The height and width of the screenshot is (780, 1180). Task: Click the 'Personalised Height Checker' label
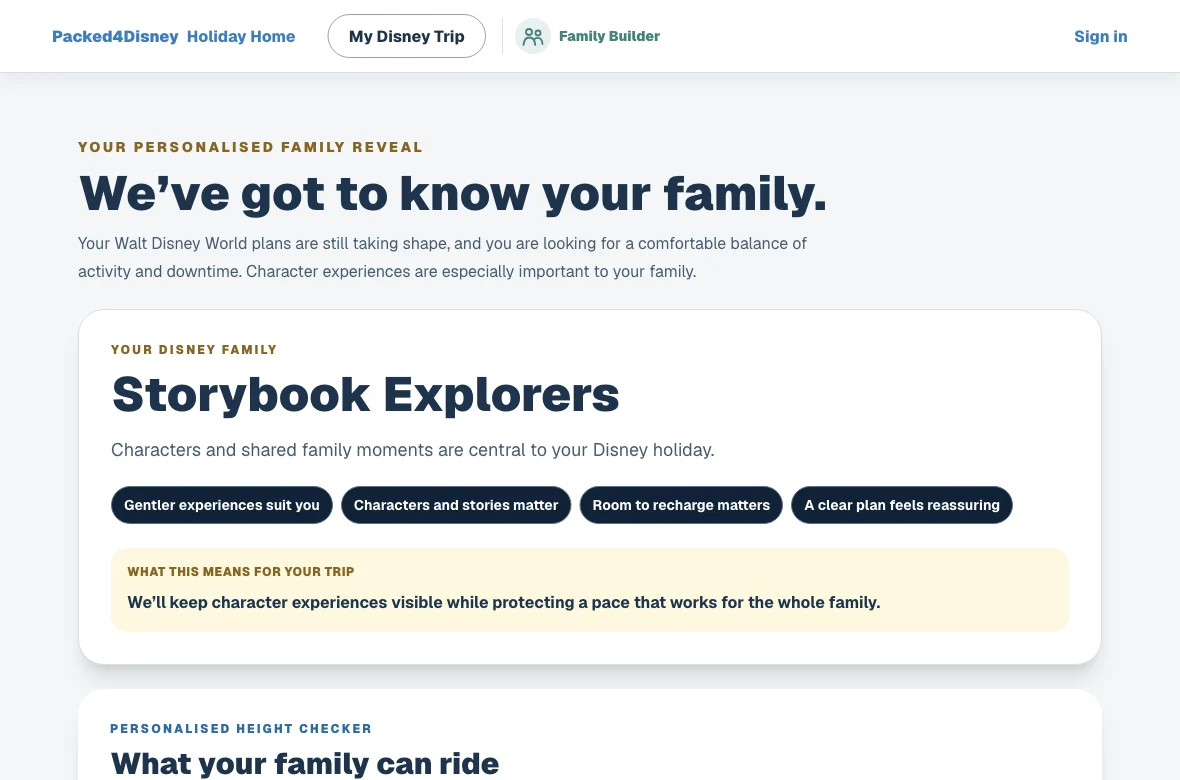[241, 728]
